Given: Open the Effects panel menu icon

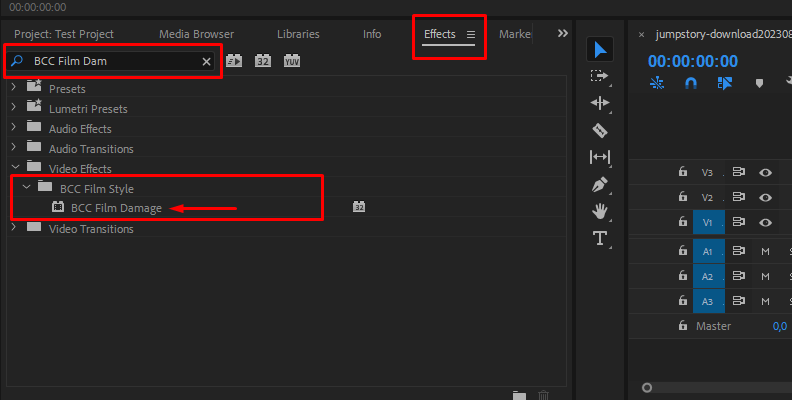Looking at the screenshot, I should 471,34.
